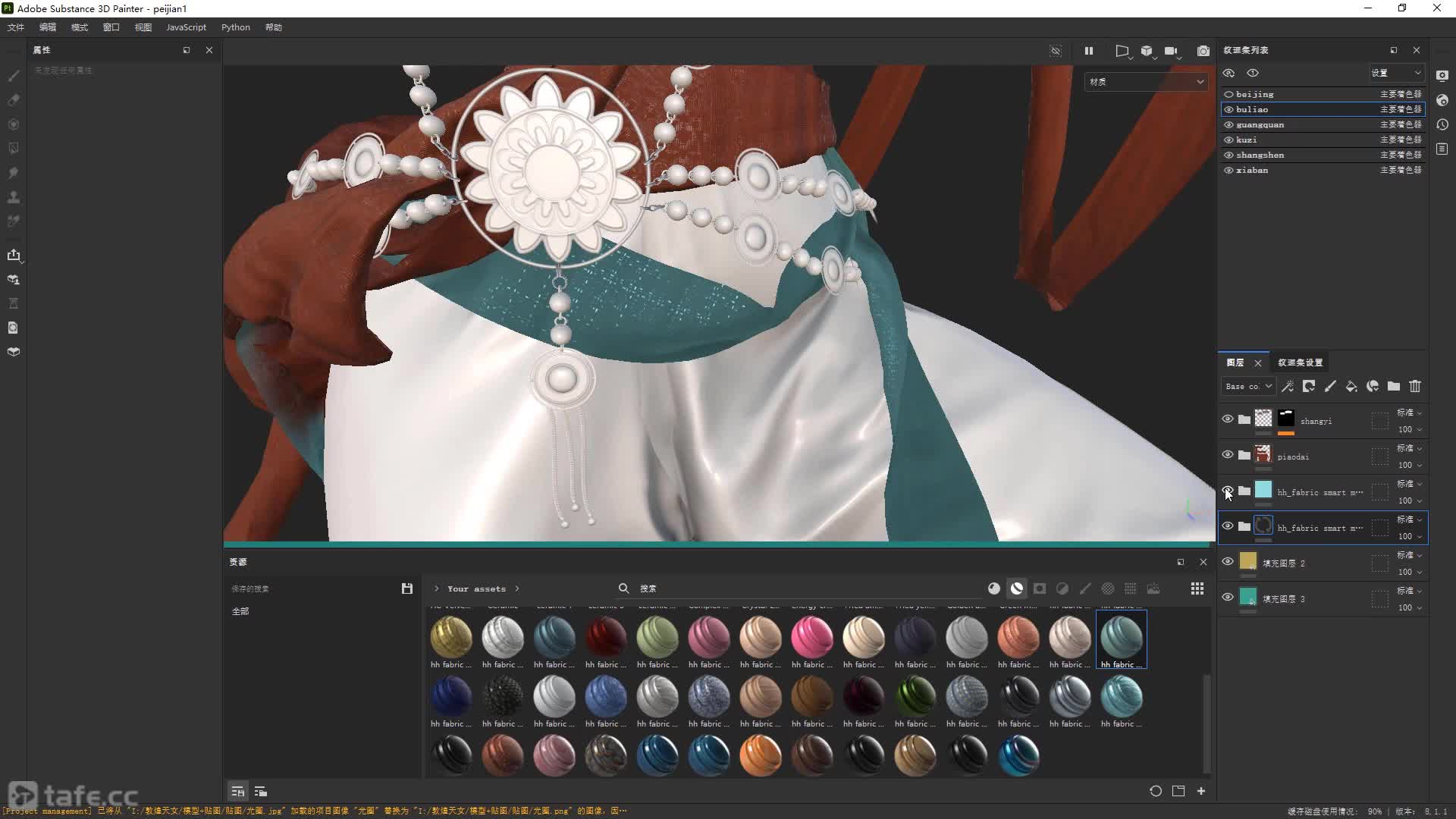
Task: Add an effect with magic wand icon
Action: coord(1288,387)
